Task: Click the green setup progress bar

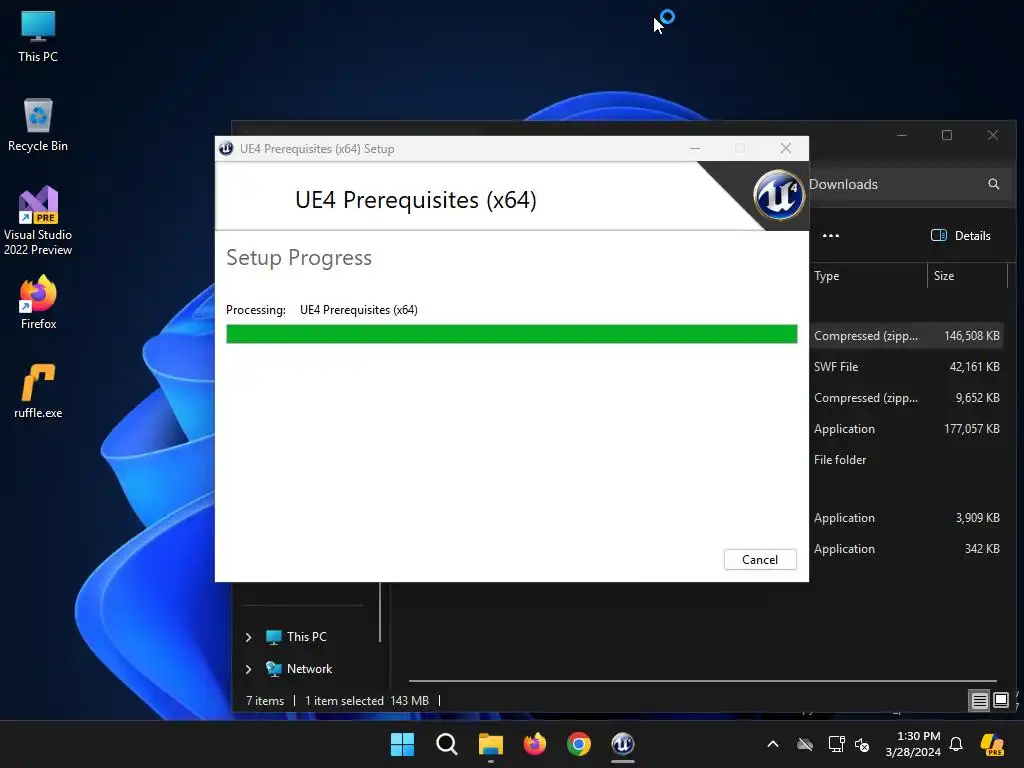Action: [x=511, y=334]
